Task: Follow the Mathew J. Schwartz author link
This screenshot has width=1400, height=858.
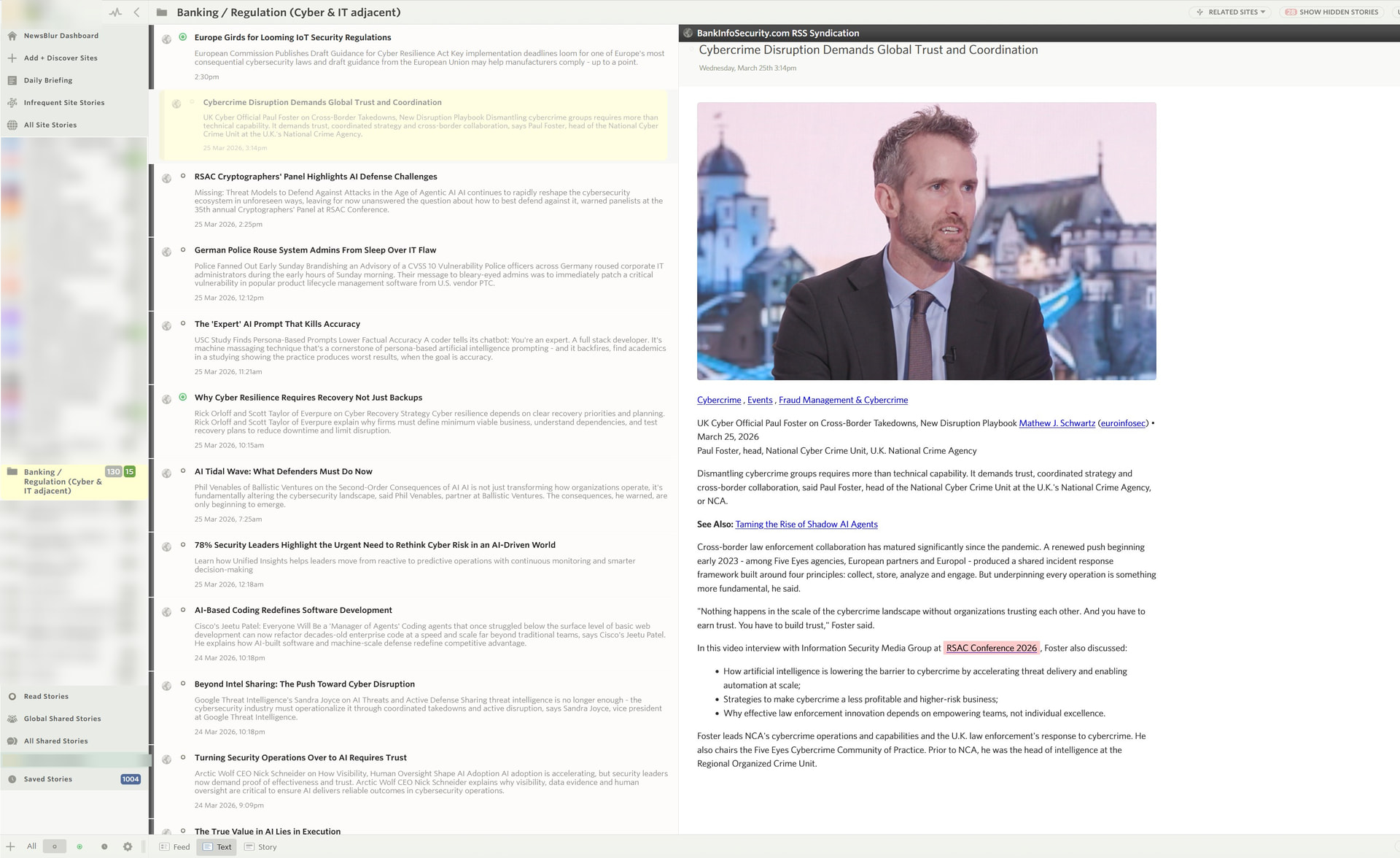Action: [x=1057, y=423]
